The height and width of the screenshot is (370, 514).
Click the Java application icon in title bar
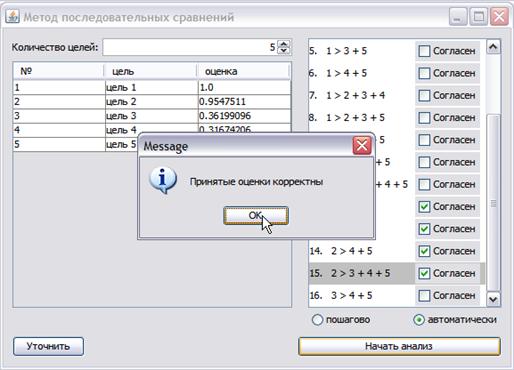pyautogui.click(x=12, y=16)
